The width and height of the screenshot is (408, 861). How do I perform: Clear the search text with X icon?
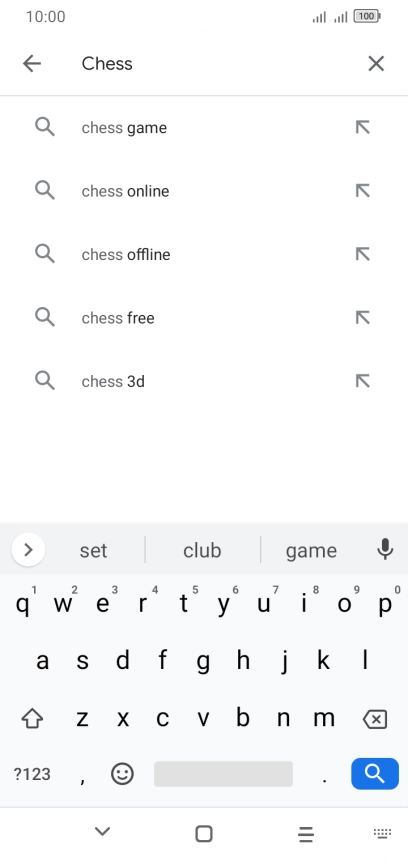[376, 64]
